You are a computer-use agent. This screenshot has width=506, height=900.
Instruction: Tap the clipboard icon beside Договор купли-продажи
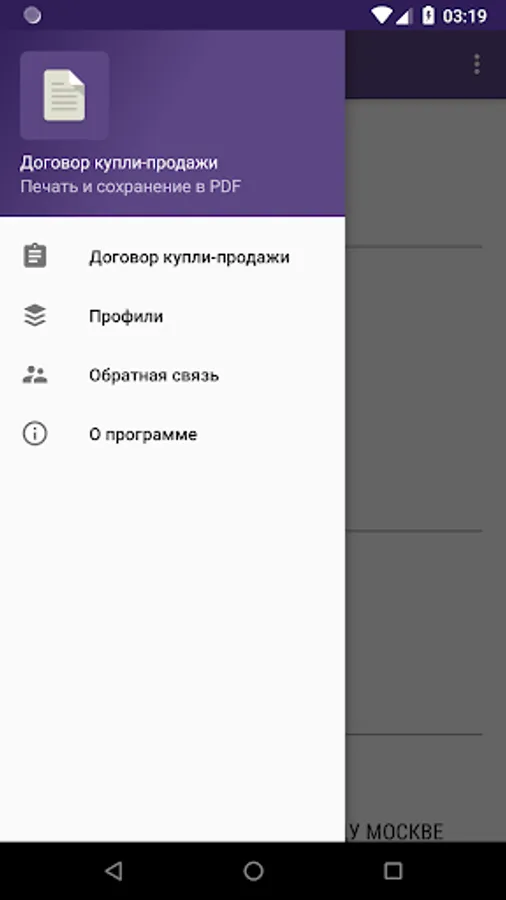pos(35,256)
